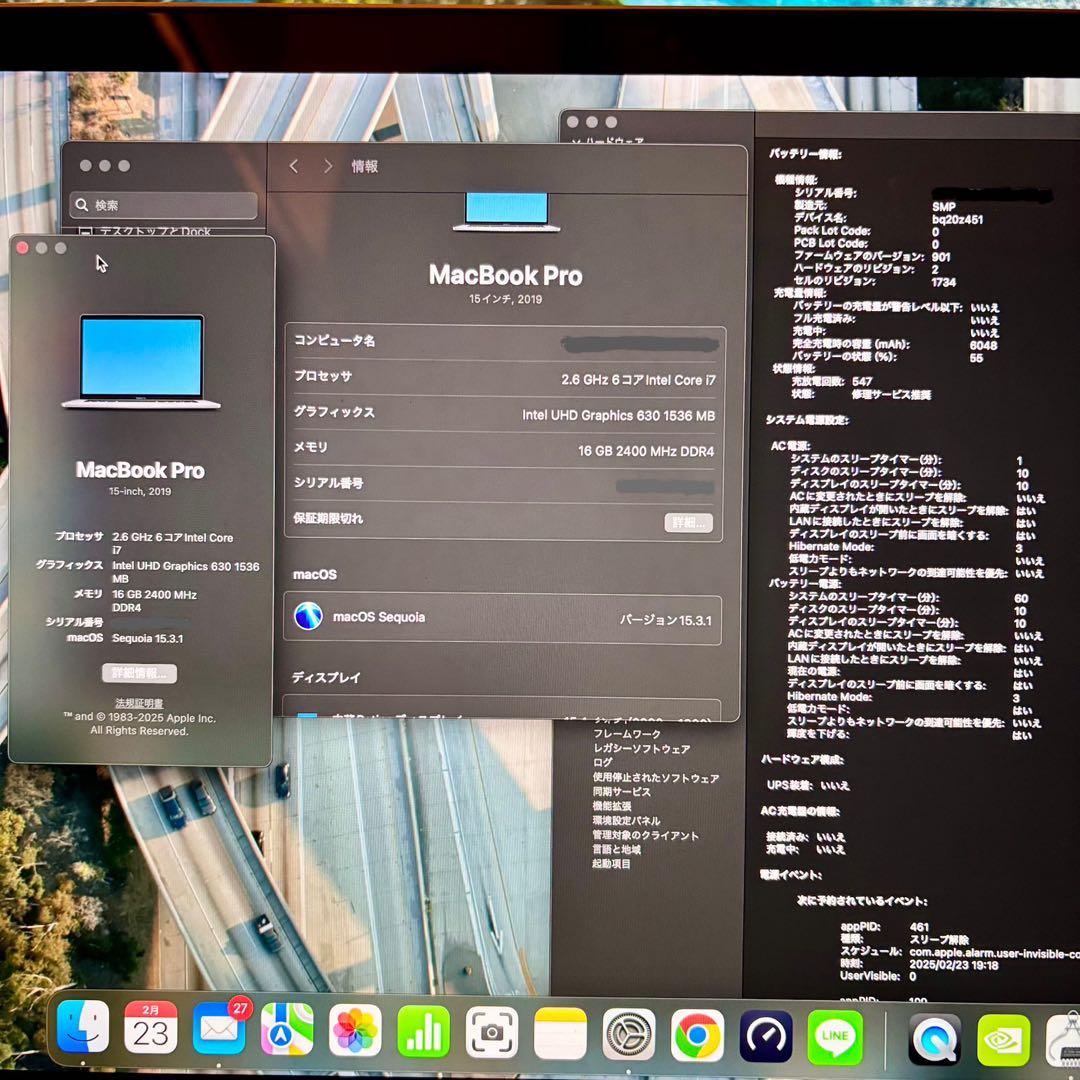Image resolution: width=1080 pixels, height=1080 pixels.
Task: Select 機能拡張 in System Information sidebar
Action: pos(612,806)
